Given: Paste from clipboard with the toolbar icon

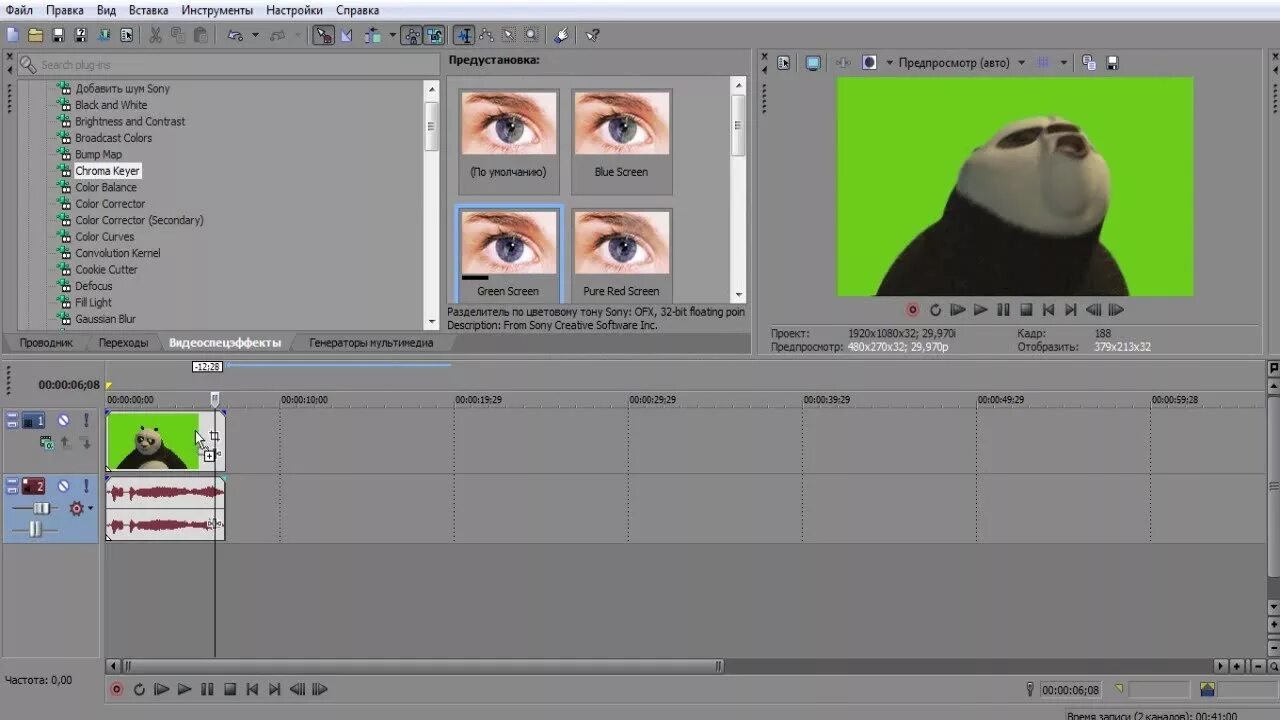Looking at the screenshot, I should point(200,35).
